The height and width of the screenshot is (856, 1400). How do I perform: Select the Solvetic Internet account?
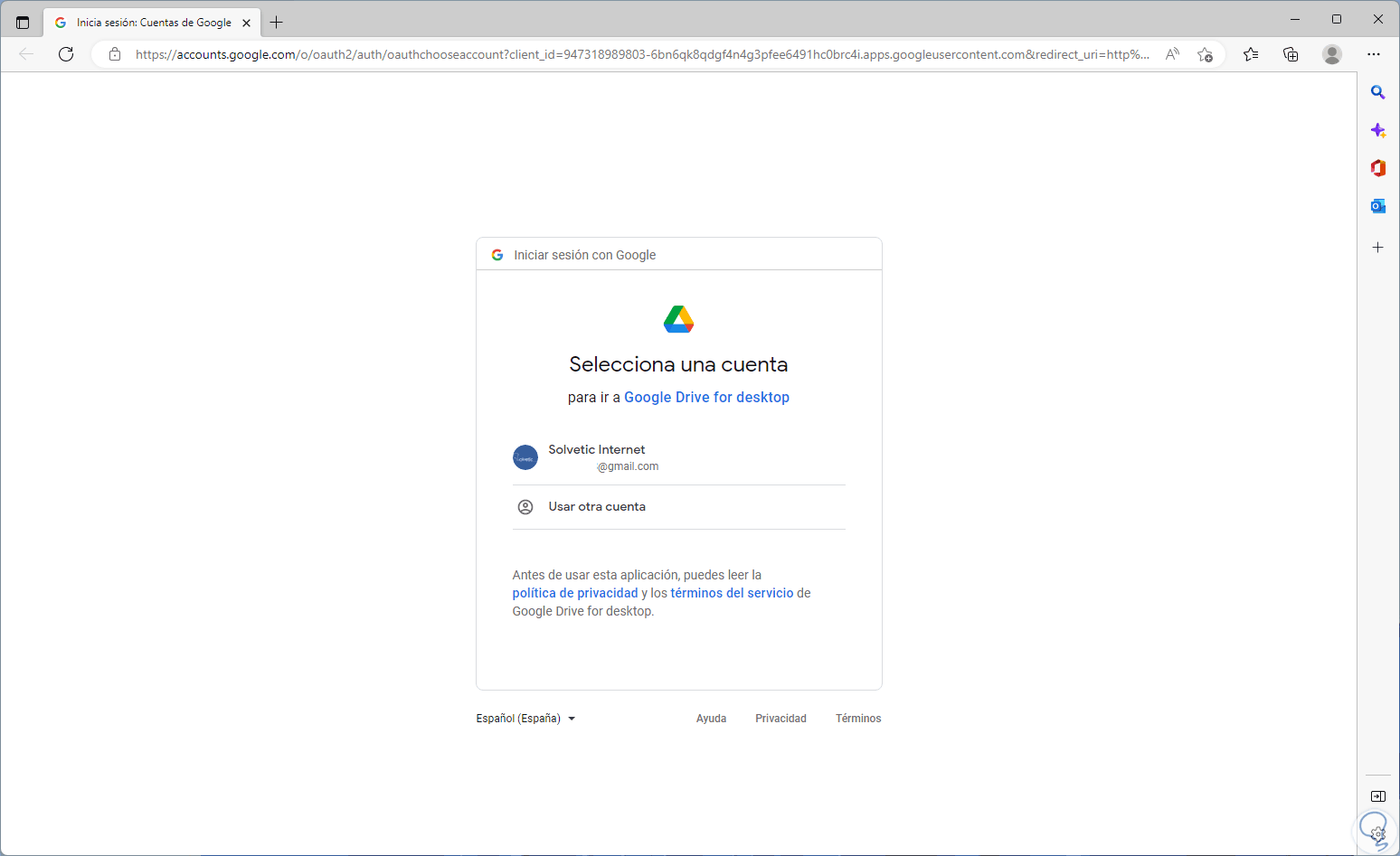(679, 457)
